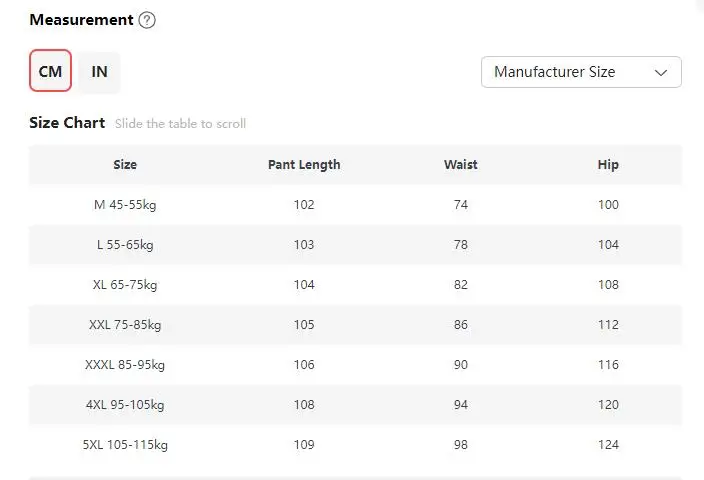Select the M 45-55kg size row
The height and width of the screenshot is (480, 704).
(x=355, y=205)
